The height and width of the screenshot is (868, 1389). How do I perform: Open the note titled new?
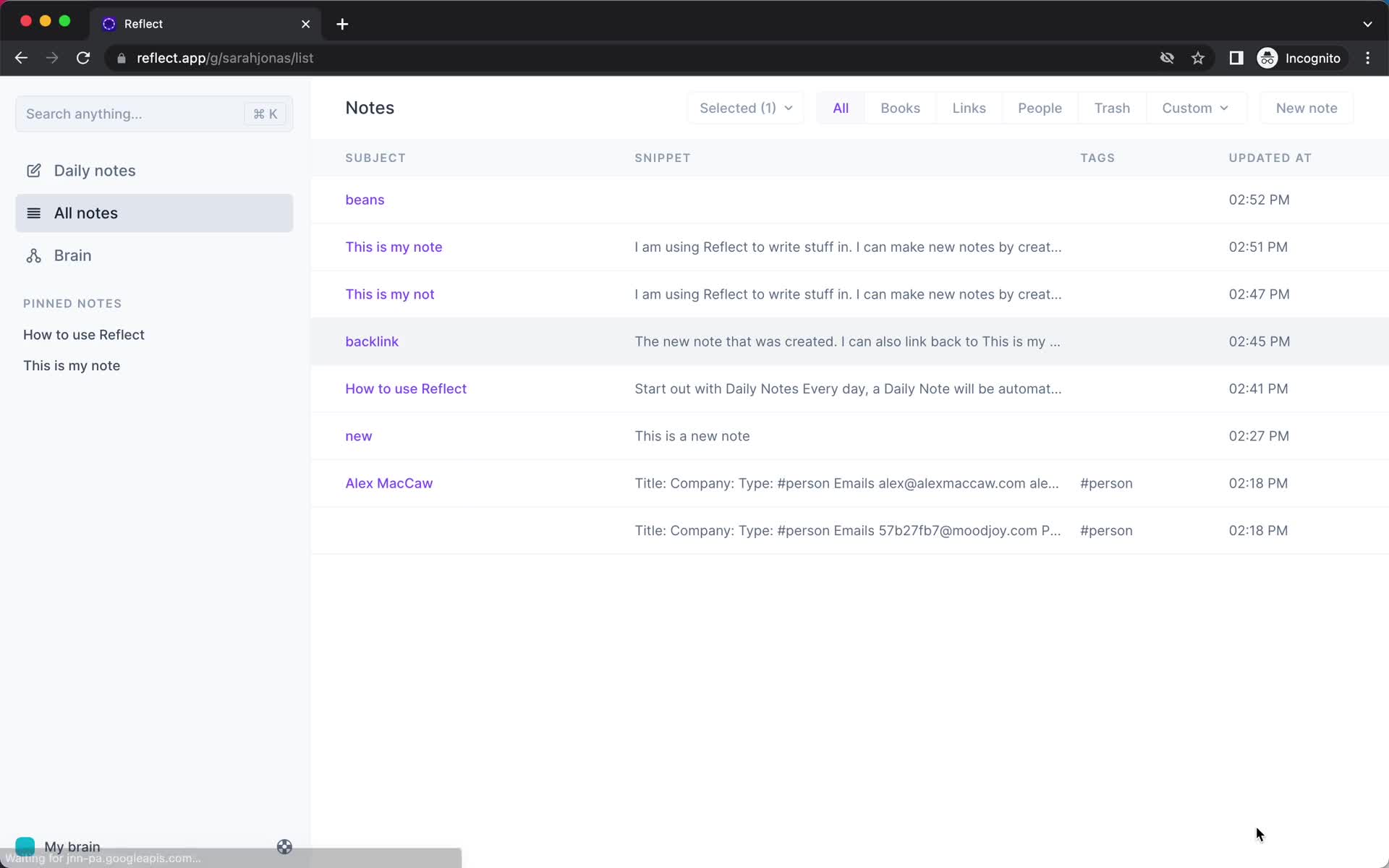pyautogui.click(x=359, y=436)
